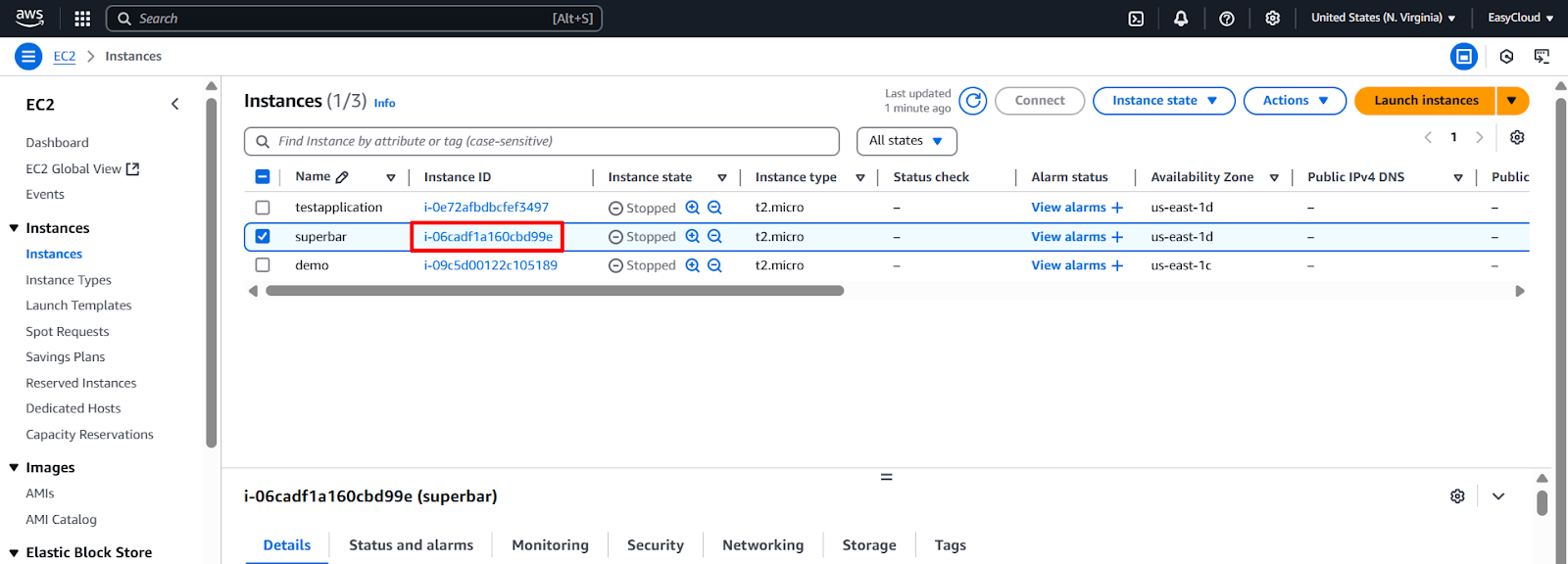Click the Launch instances button
The width and height of the screenshot is (1568, 564).
(1426, 101)
